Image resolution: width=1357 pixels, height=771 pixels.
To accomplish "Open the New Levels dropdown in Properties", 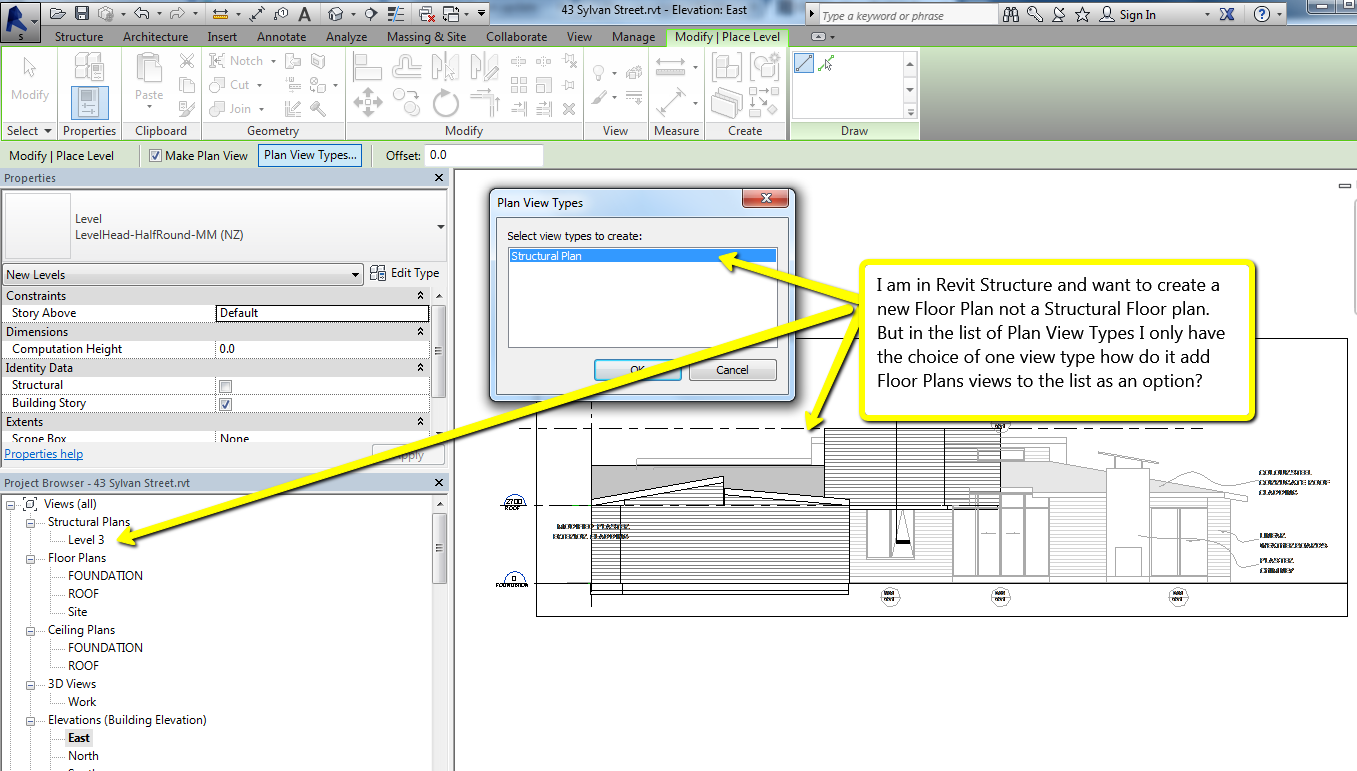I will 183,274.
